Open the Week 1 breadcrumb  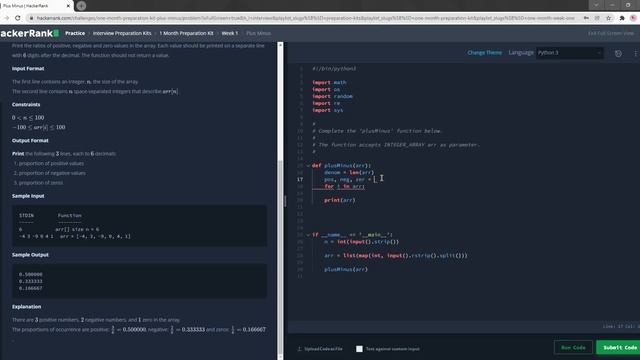(229, 33)
